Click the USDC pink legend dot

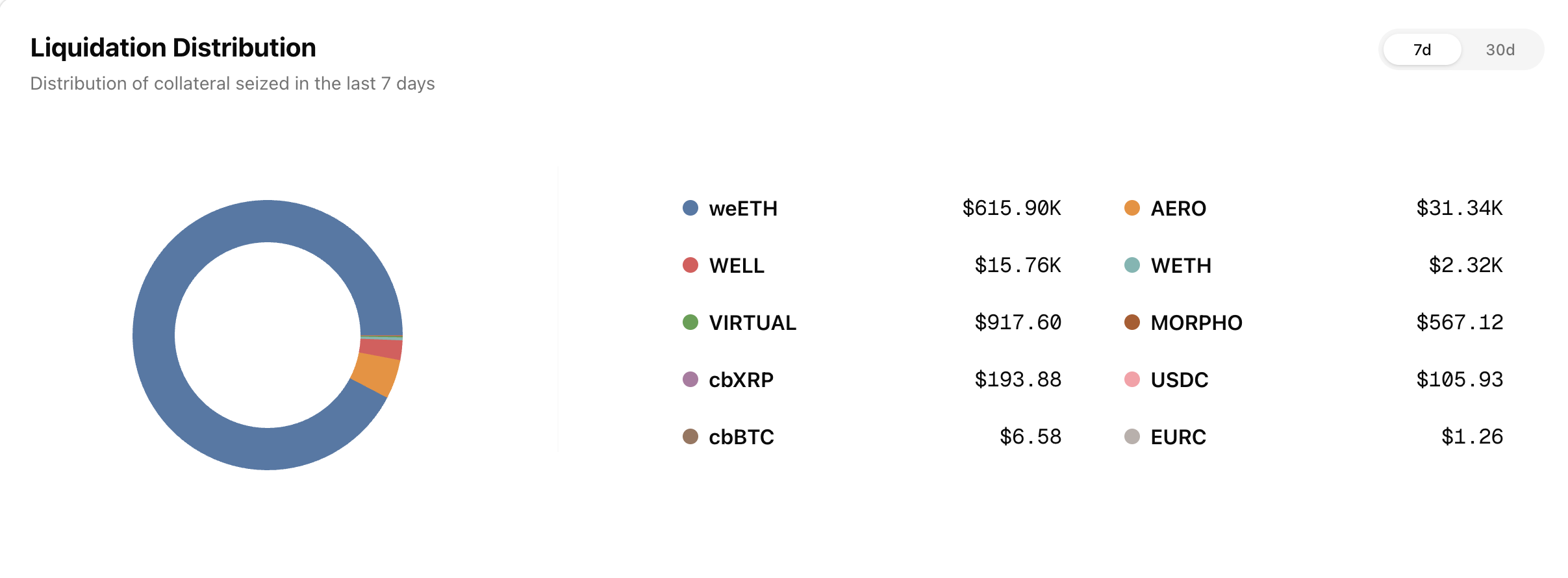pyautogui.click(x=1132, y=379)
